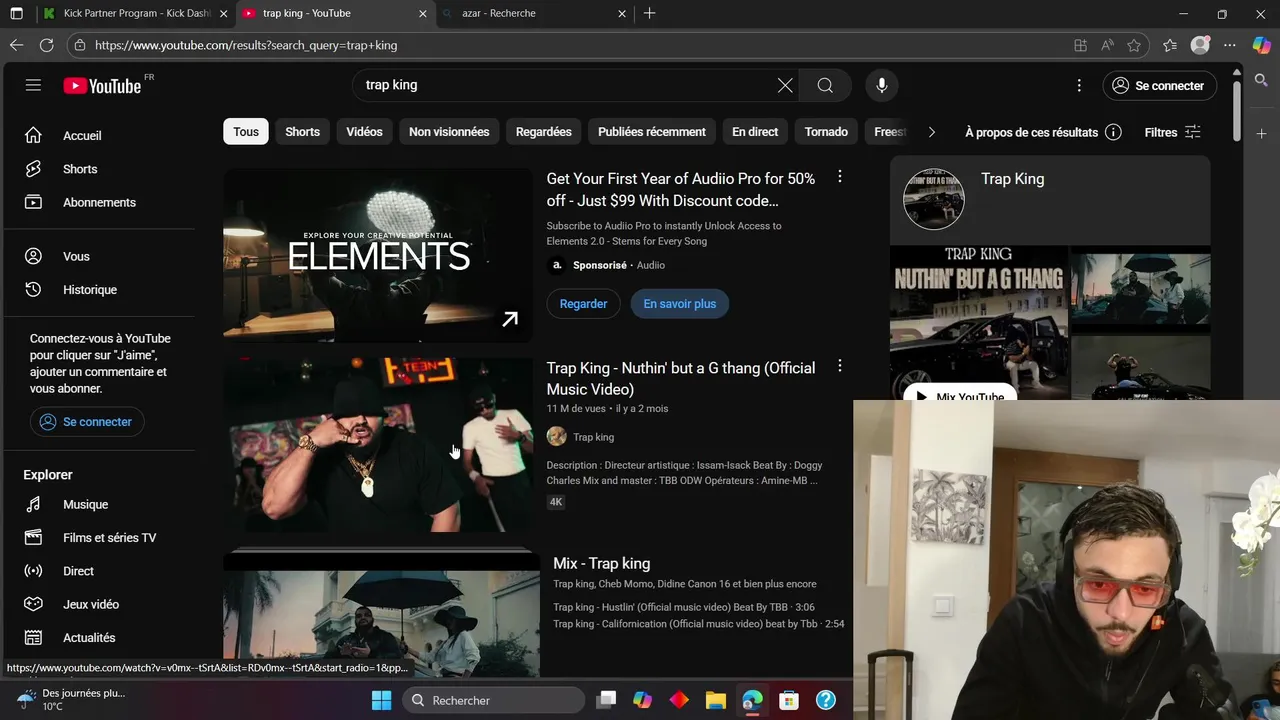
Task: Open the YouTube settings three-dot menu
Action: 1078,85
